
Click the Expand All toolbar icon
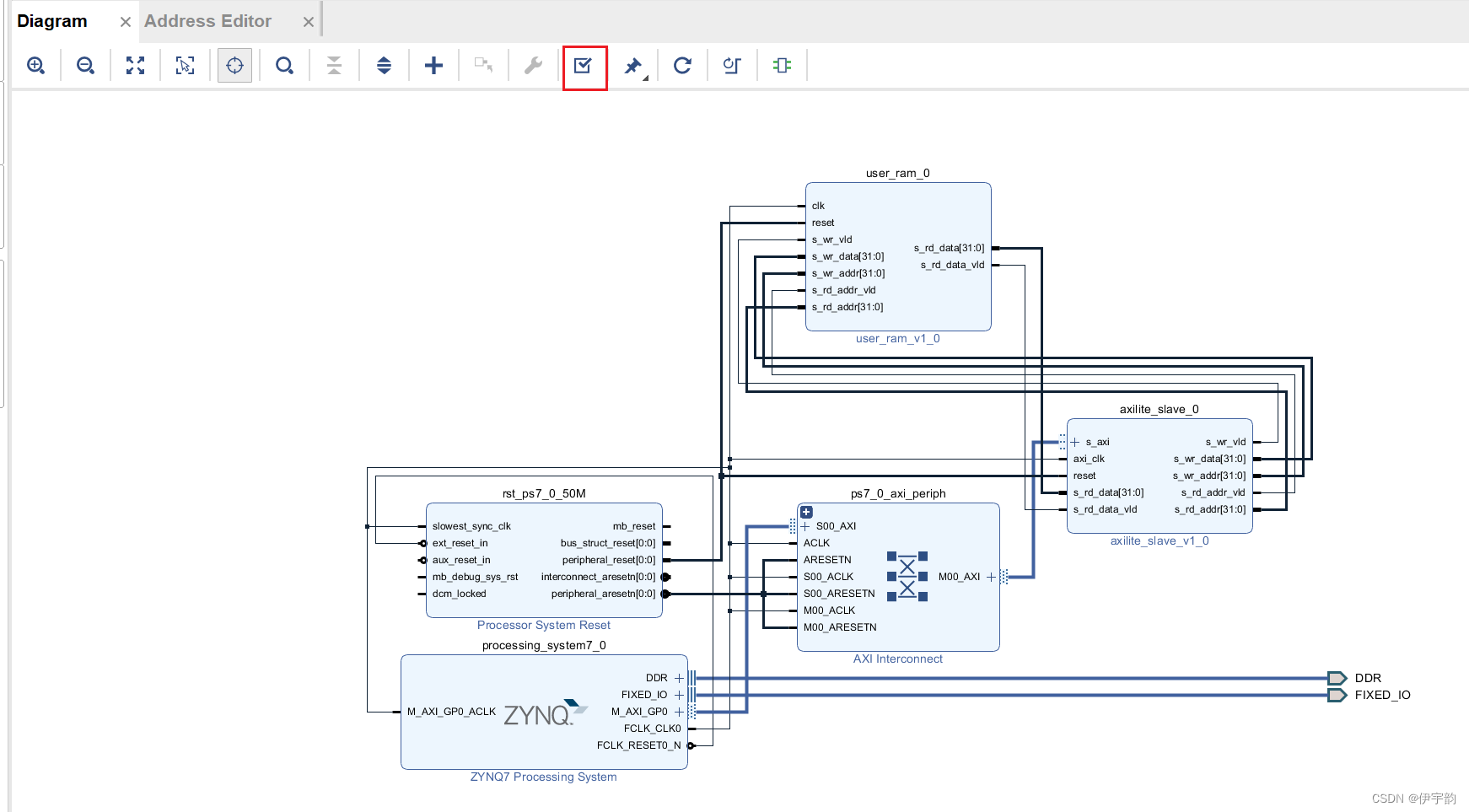click(384, 66)
